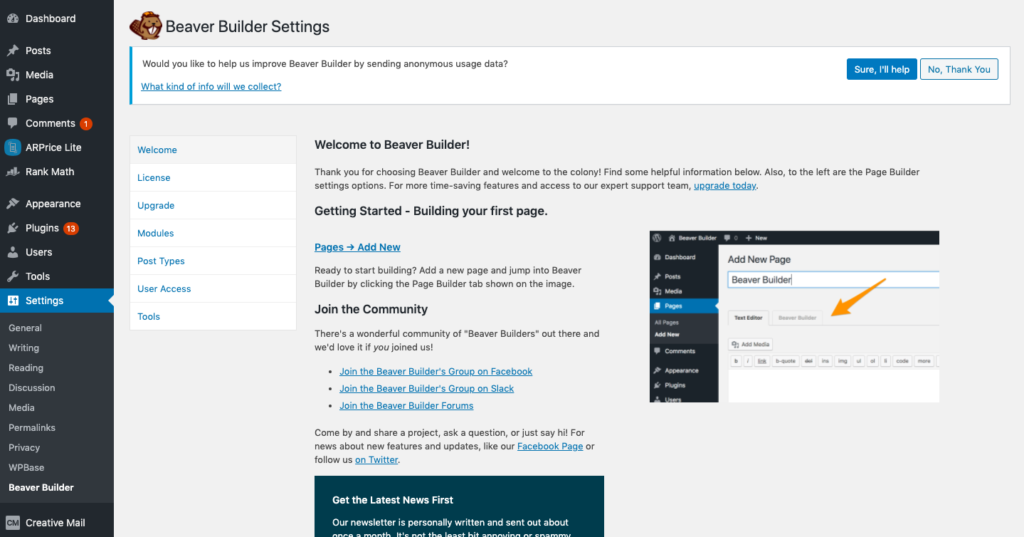Click the Media icon beside Pages
Screen dimensions: 1024x537
pyautogui.click(x=12, y=74)
